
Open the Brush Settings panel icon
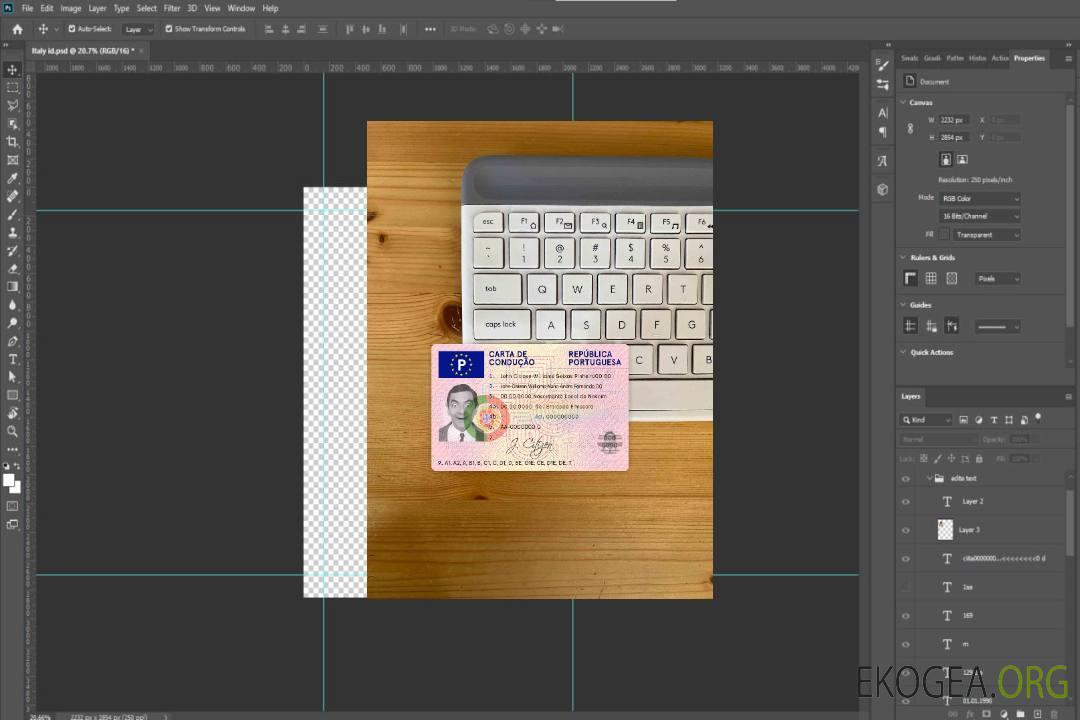[x=882, y=65]
